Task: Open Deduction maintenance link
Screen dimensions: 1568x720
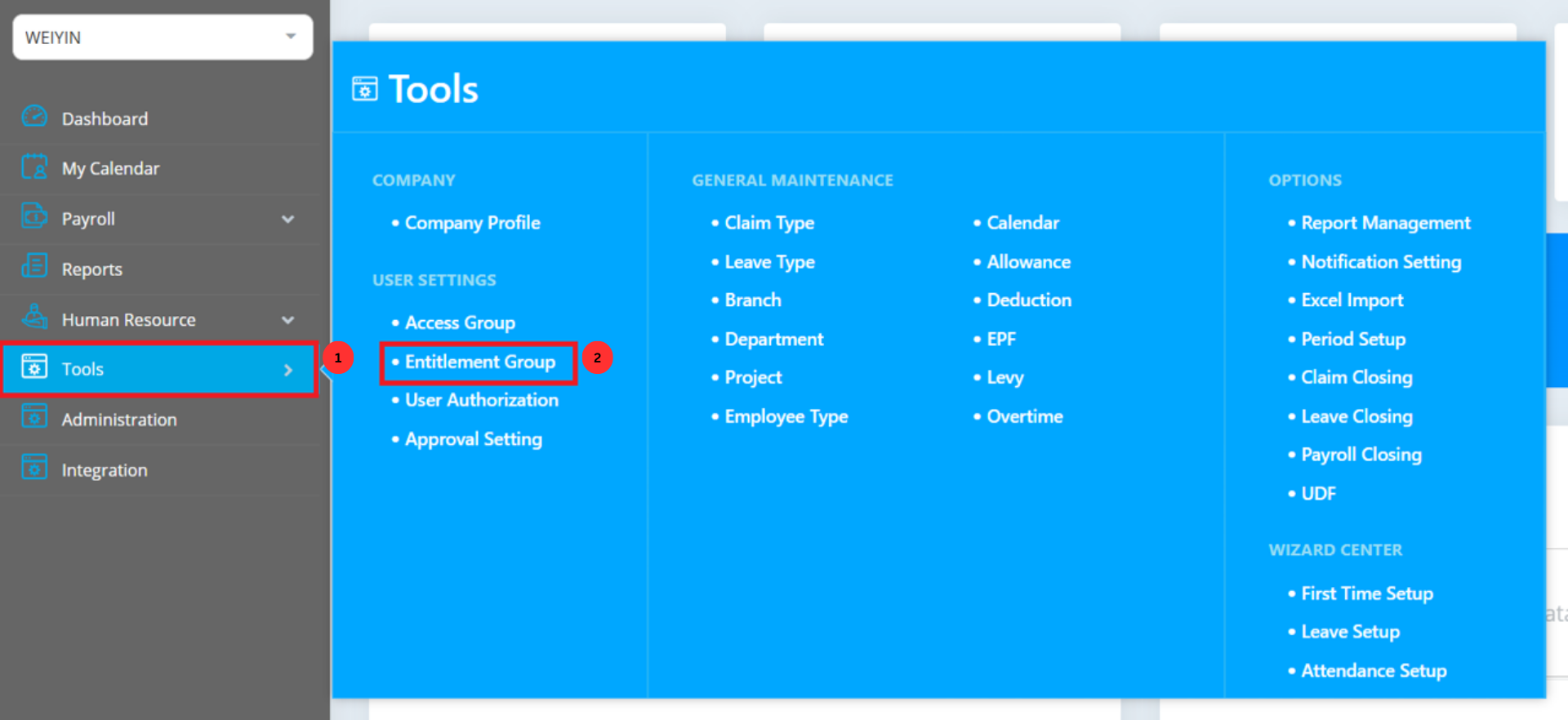Action: coord(1029,300)
